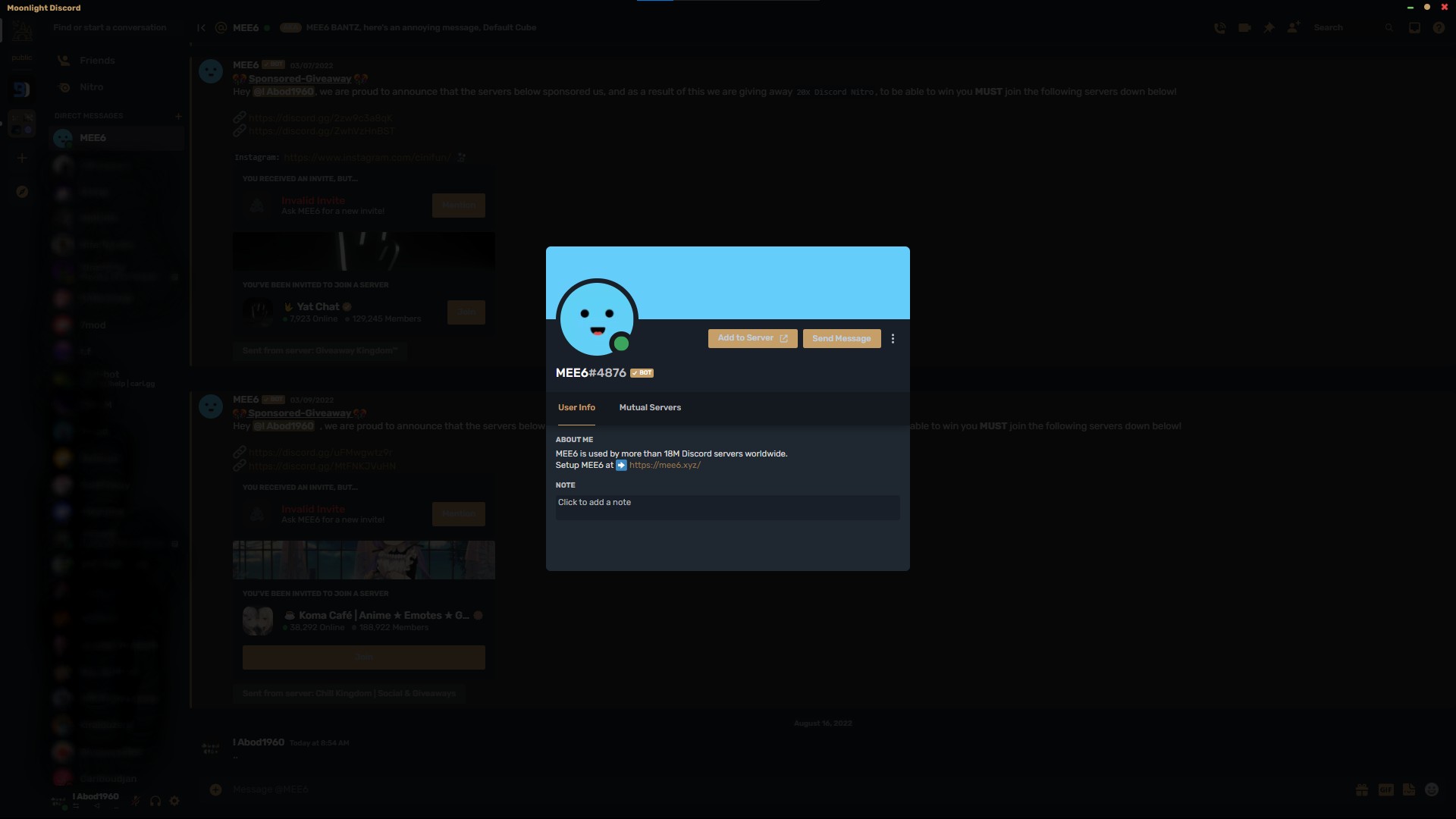Image resolution: width=1456 pixels, height=819 pixels.
Task: Select the User Info tab
Action: tap(576, 408)
